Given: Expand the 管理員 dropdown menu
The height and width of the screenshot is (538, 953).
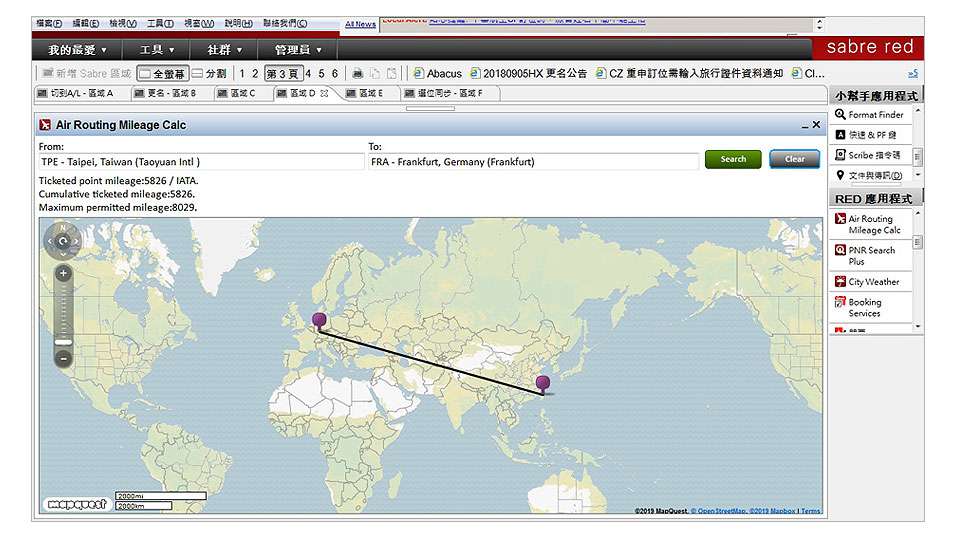Looking at the screenshot, I should pos(298,50).
